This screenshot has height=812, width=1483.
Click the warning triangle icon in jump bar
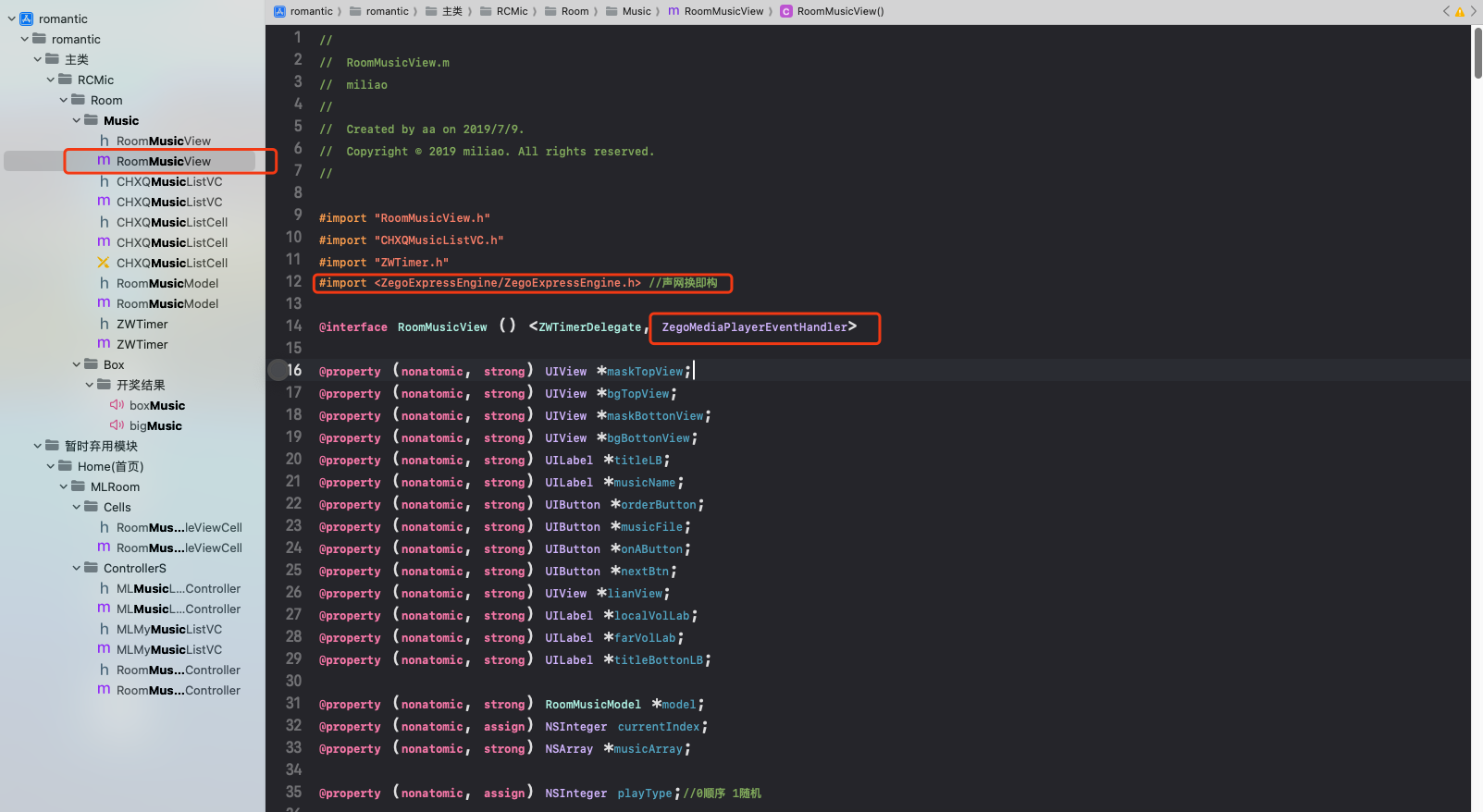[1460, 12]
